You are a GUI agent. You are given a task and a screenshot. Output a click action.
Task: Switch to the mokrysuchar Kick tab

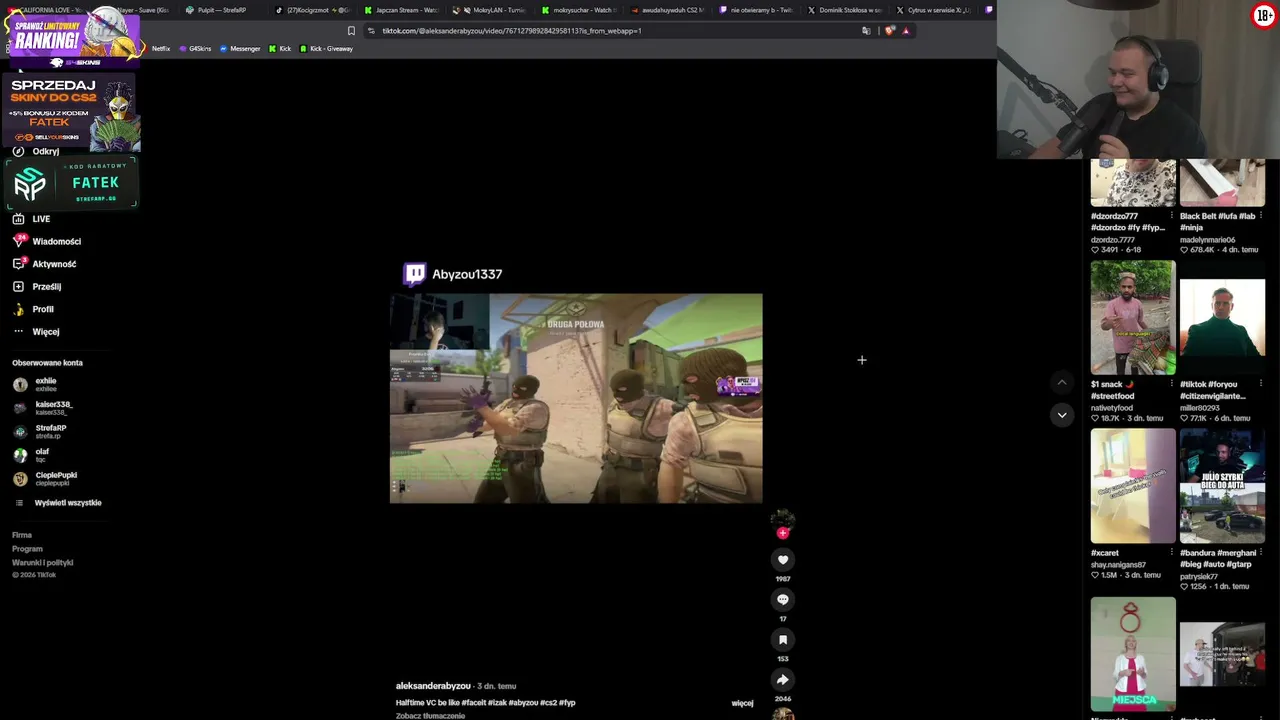(580, 10)
